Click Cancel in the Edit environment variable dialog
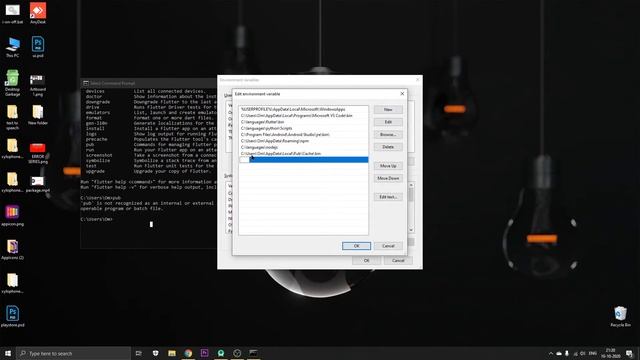 pyautogui.click(x=388, y=246)
